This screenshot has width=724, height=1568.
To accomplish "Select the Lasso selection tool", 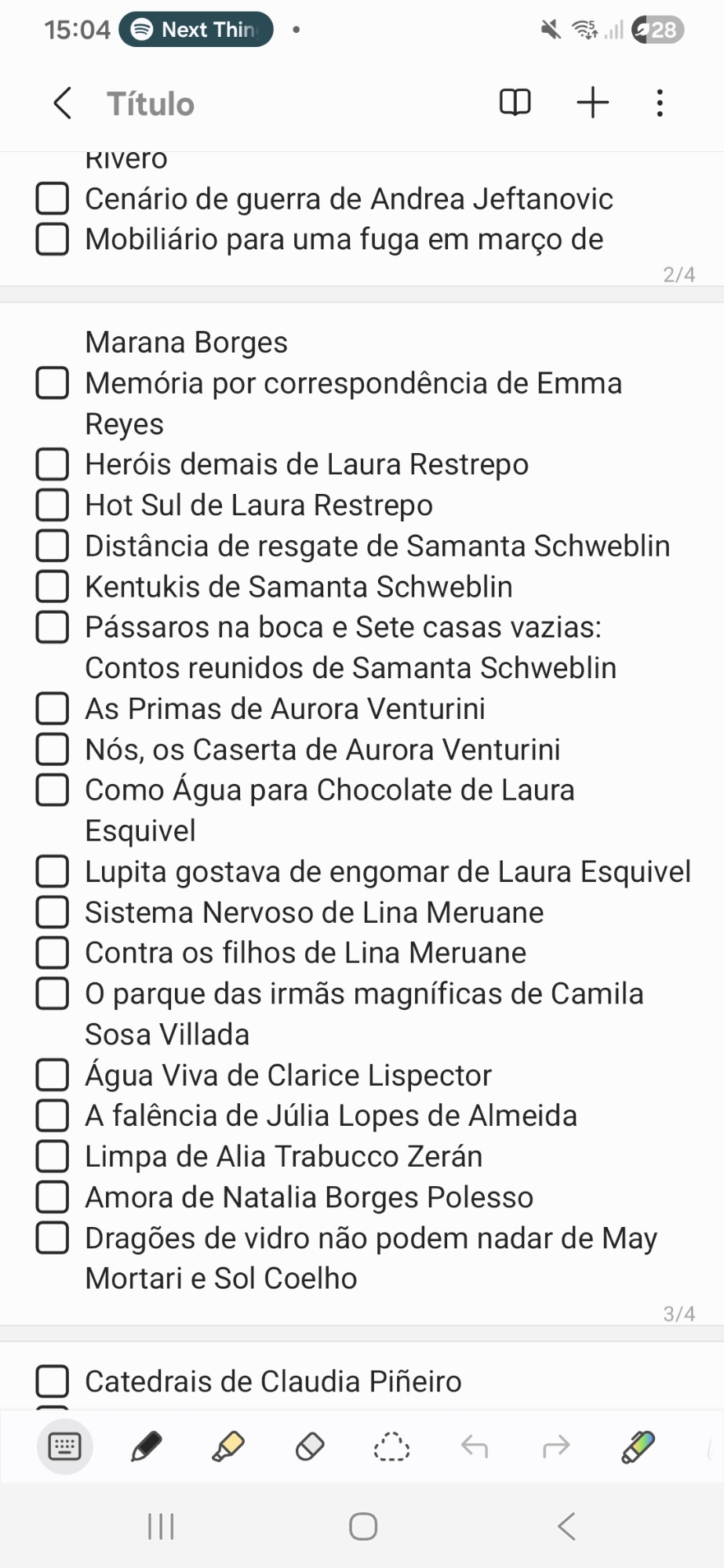I will point(391,1446).
